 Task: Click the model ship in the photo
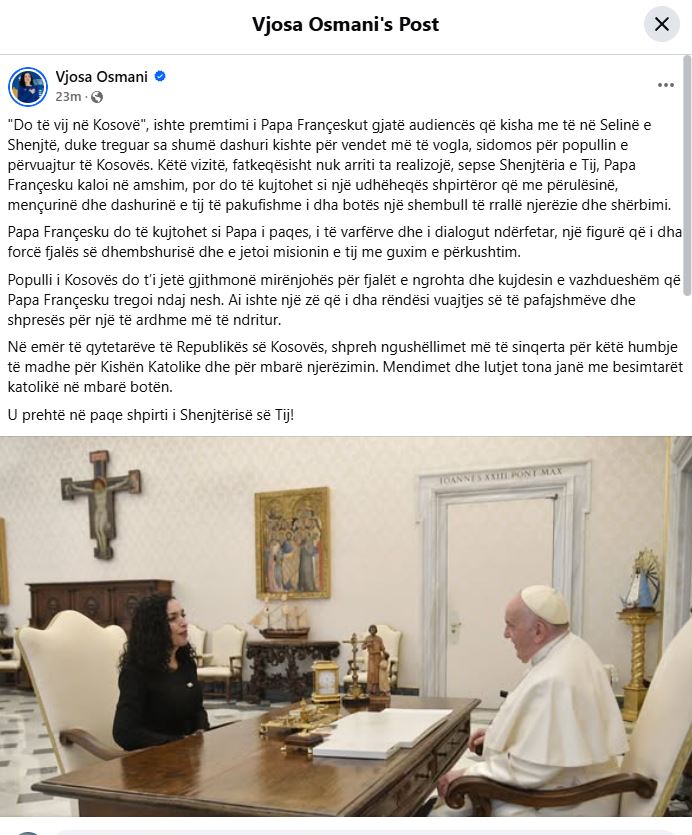tap(280, 620)
